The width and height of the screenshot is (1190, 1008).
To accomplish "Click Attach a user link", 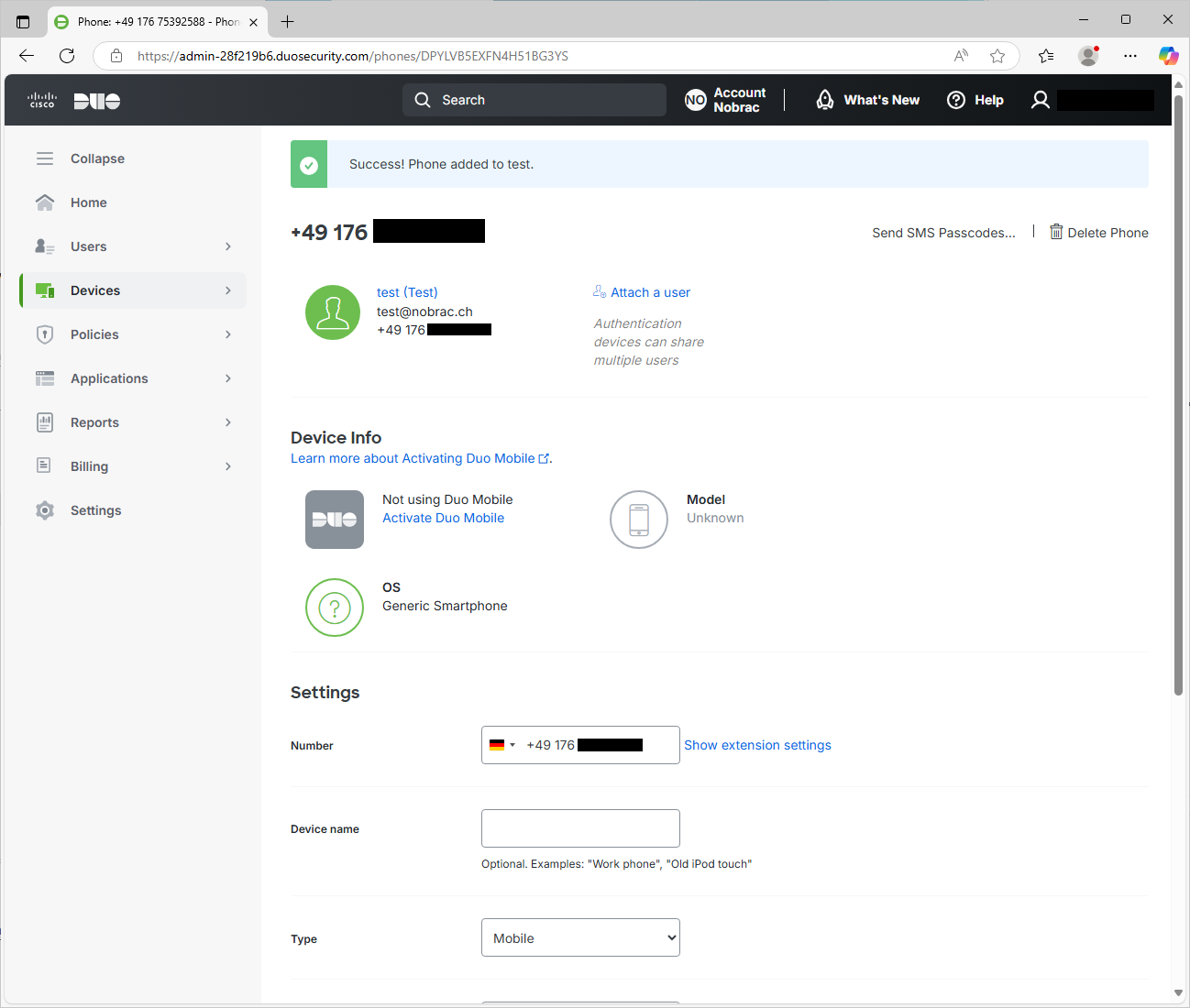I will [642, 292].
